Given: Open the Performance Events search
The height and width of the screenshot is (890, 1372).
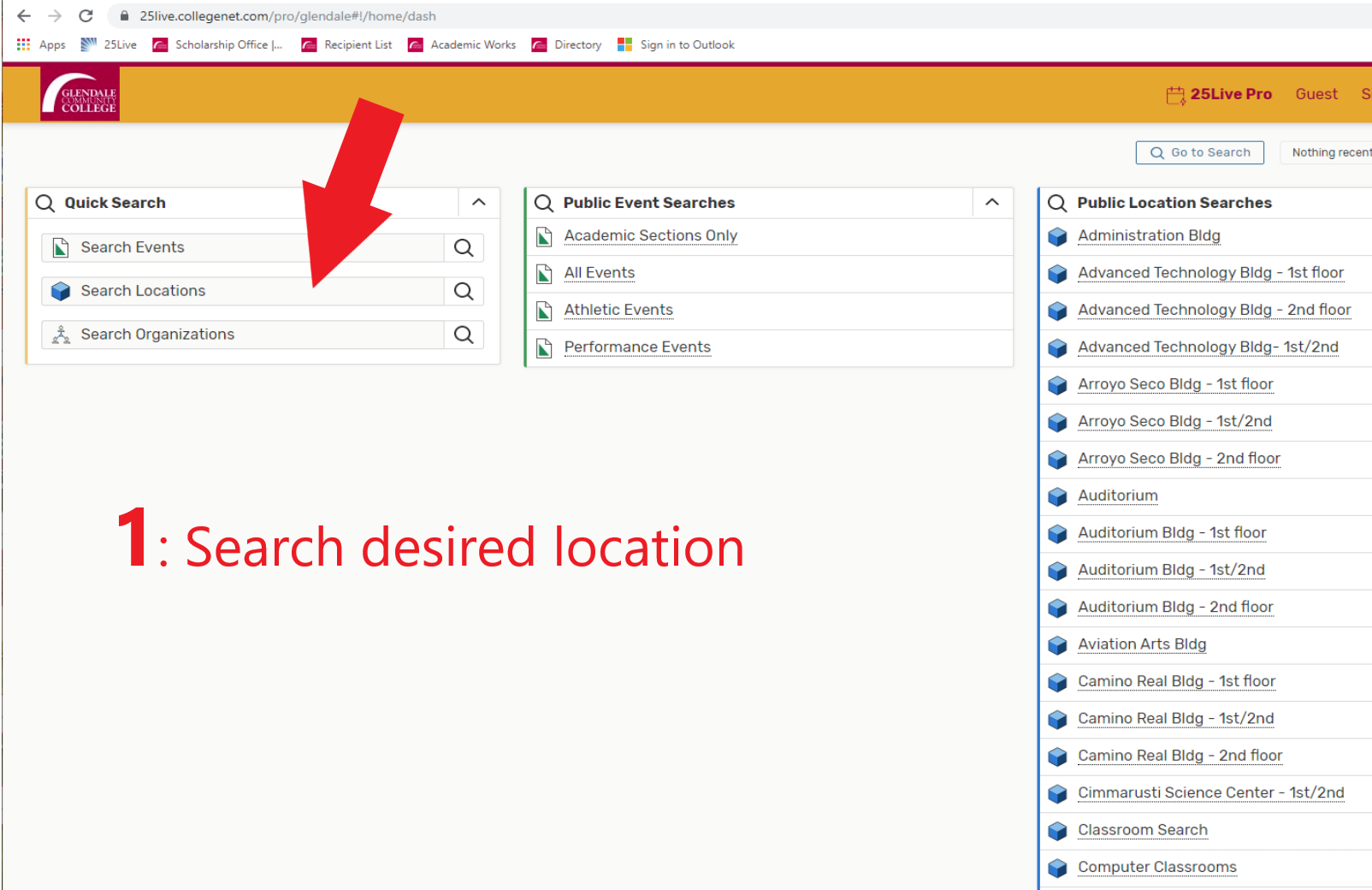Looking at the screenshot, I should click(x=636, y=347).
